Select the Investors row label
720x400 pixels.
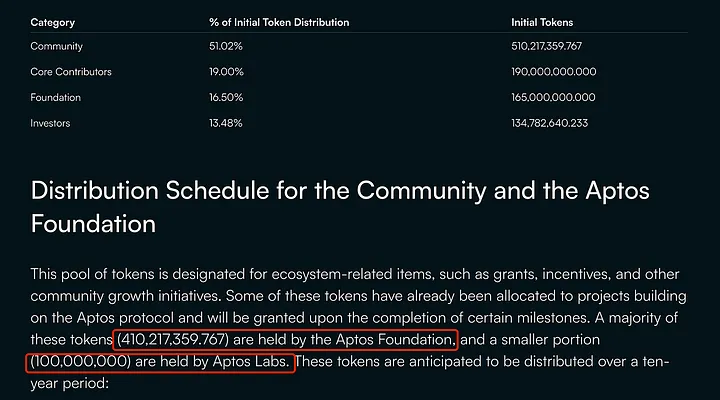tap(50, 123)
